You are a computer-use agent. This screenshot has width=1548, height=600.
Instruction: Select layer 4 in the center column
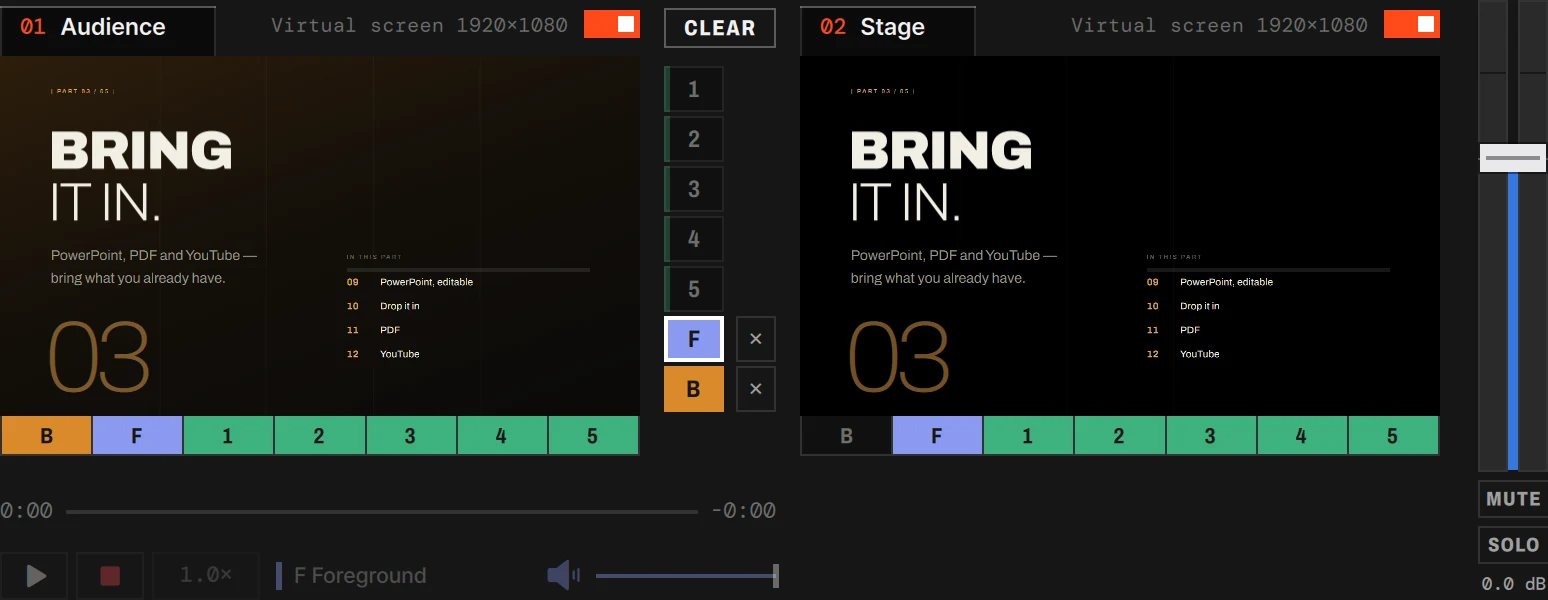pyautogui.click(x=694, y=239)
